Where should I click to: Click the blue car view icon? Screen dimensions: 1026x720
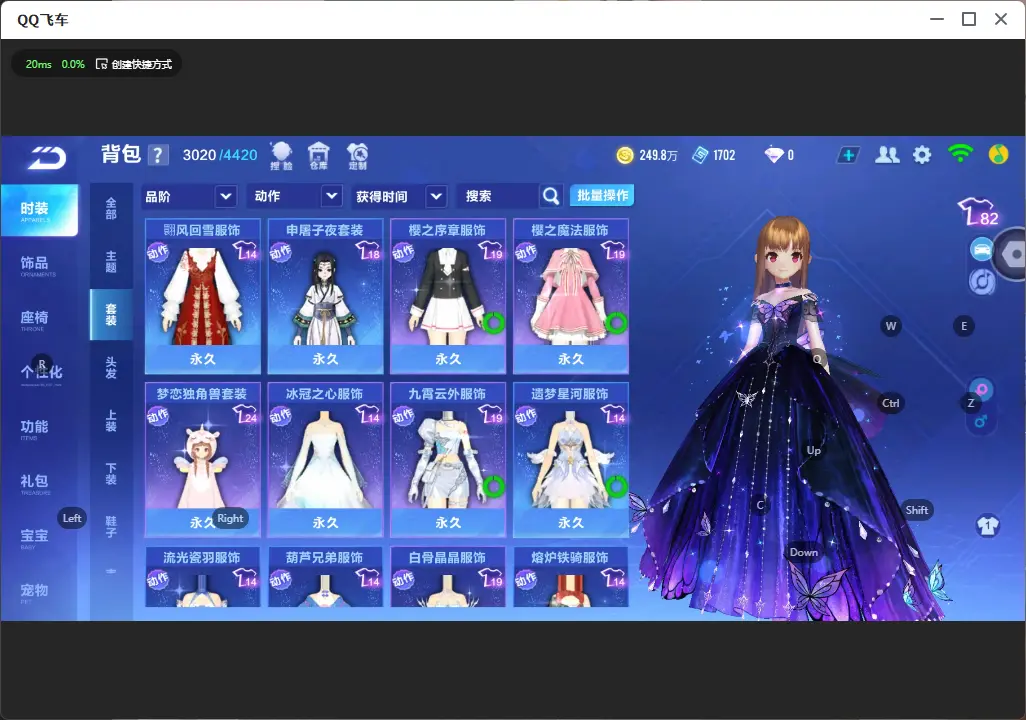[982, 250]
